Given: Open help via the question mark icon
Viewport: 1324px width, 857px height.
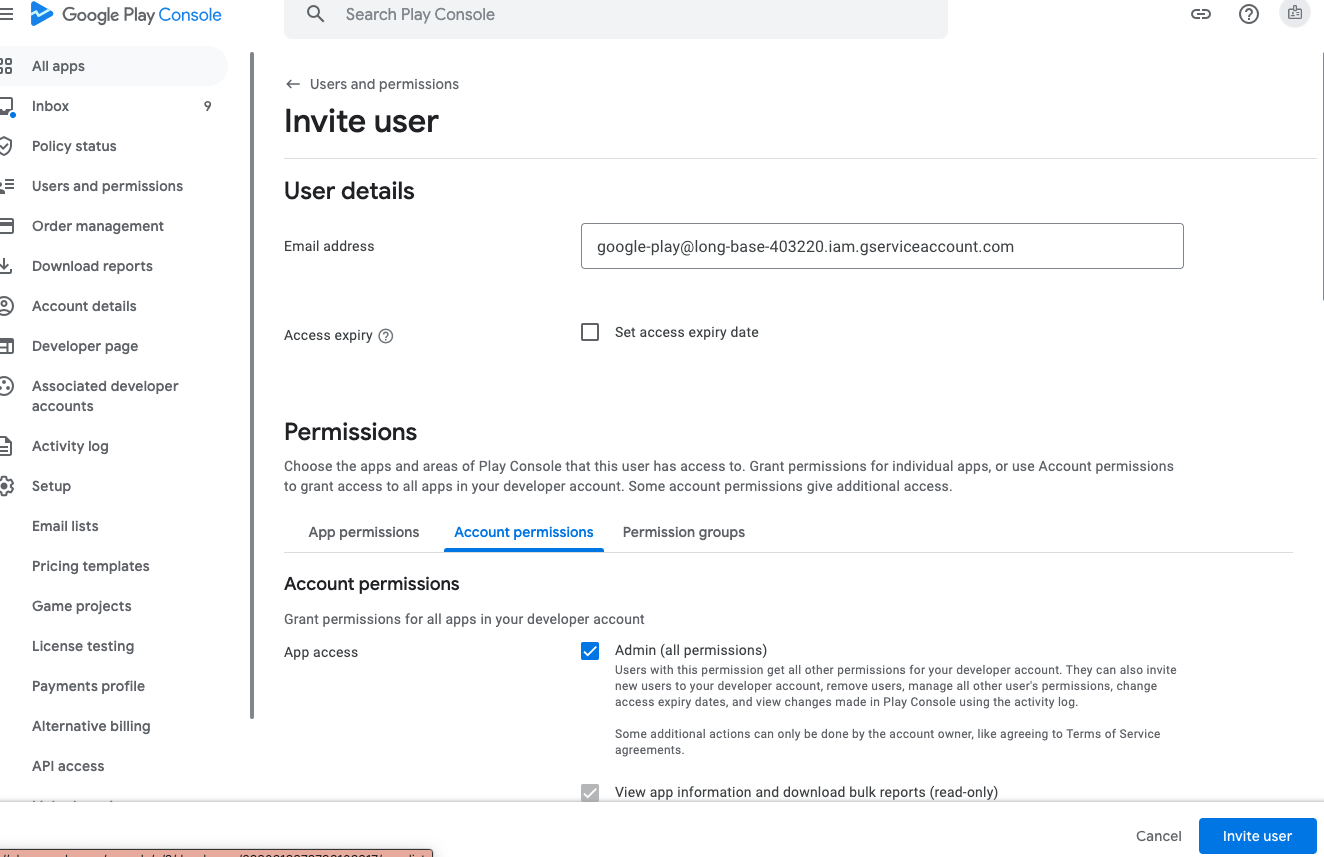Looking at the screenshot, I should [1248, 14].
